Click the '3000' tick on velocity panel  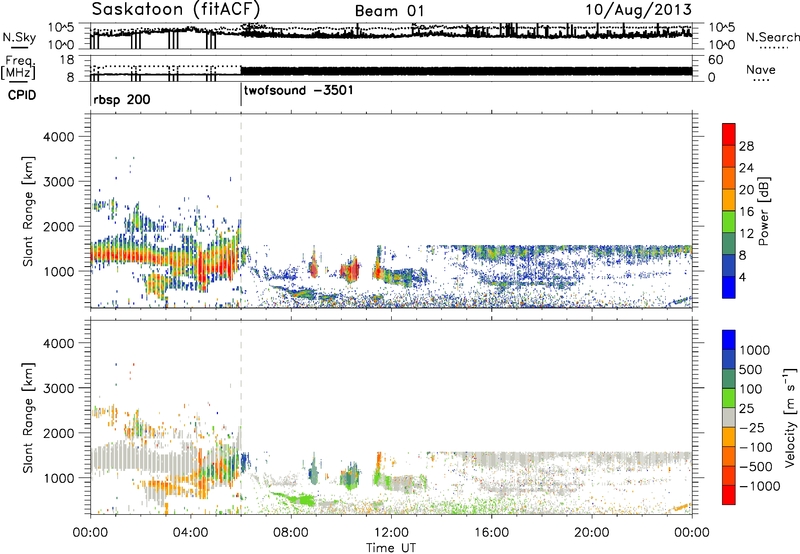tap(58, 388)
